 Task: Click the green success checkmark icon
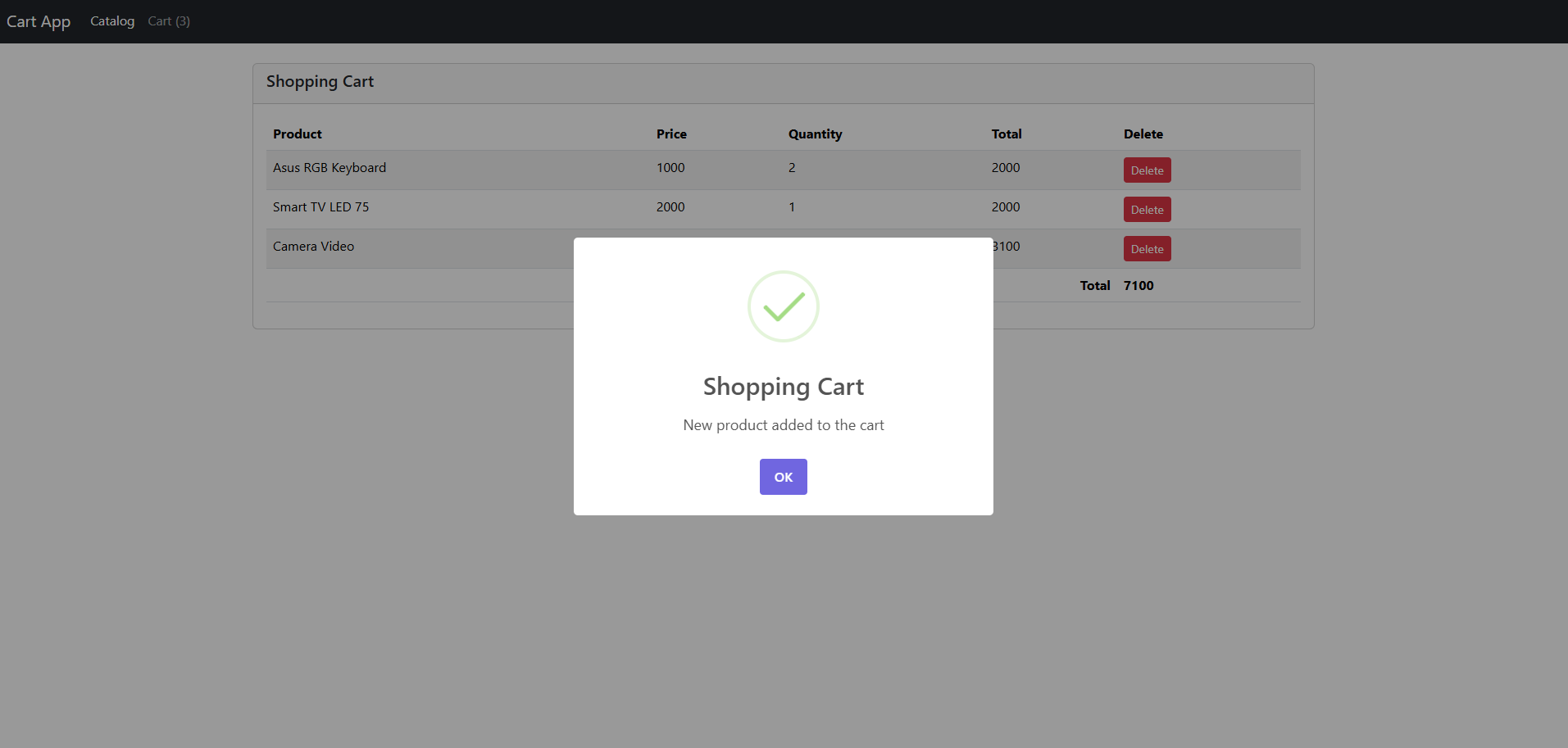(x=783, y=306)
